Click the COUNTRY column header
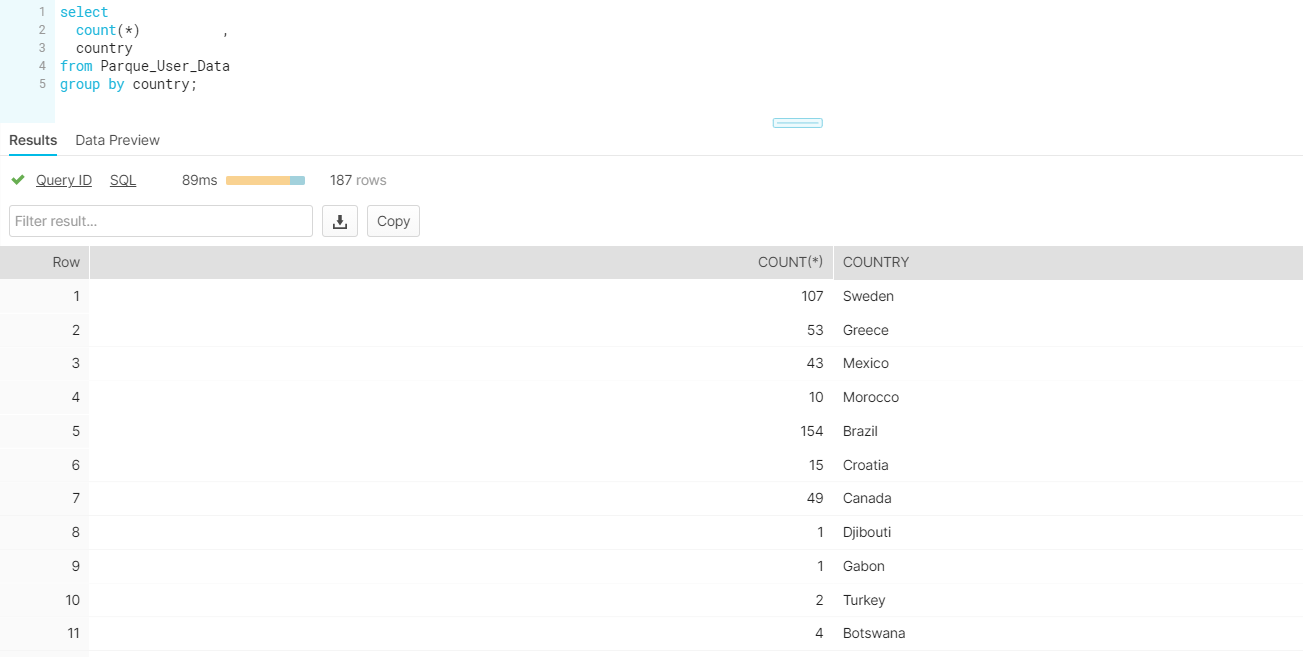 tap(876, 262)
